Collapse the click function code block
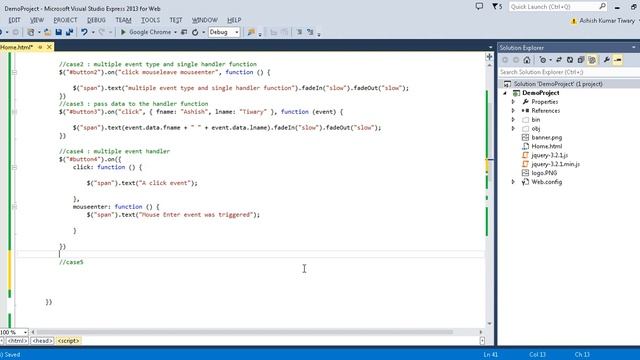The width and height of the screenshot is (640, 360). click(14, 167)
